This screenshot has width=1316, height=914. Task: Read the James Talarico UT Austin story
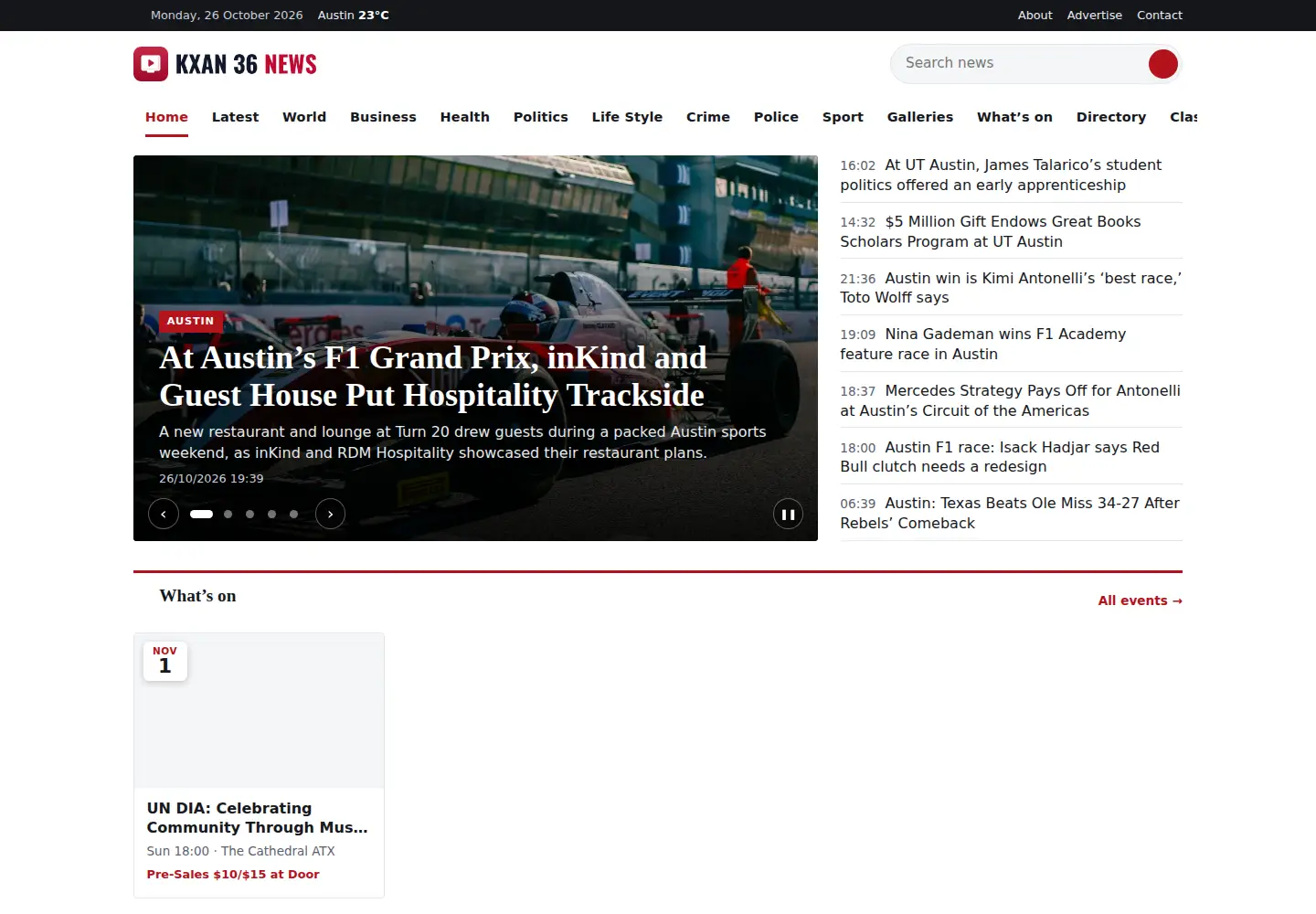[x=1011, y=175]
